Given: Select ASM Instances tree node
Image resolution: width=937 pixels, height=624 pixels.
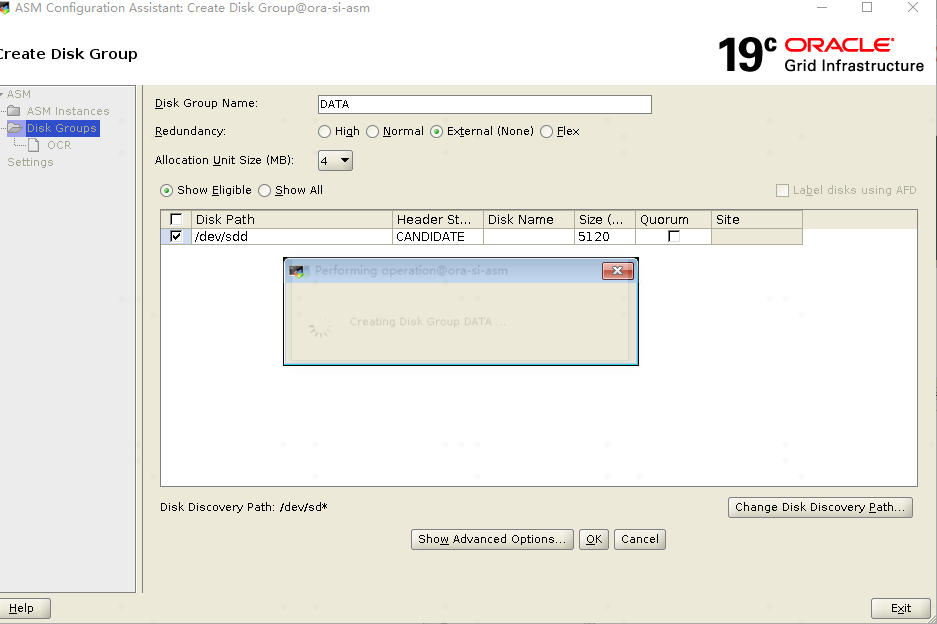Looking at the screenshot, I should (68, 111).
